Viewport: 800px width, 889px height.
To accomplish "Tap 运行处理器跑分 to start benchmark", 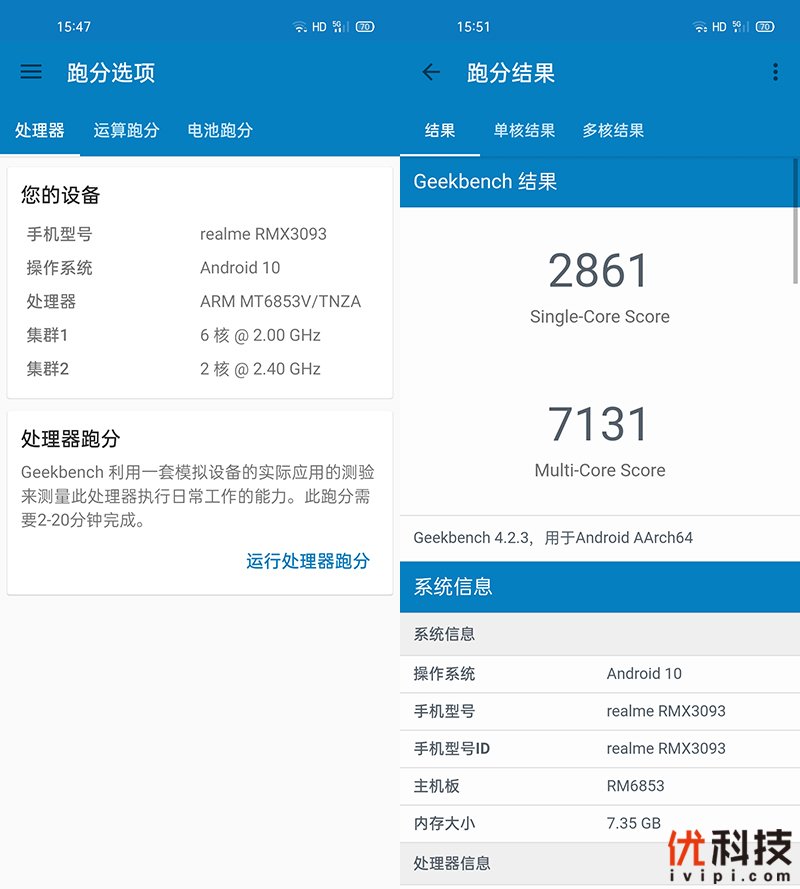I will (x=308, y=561).
